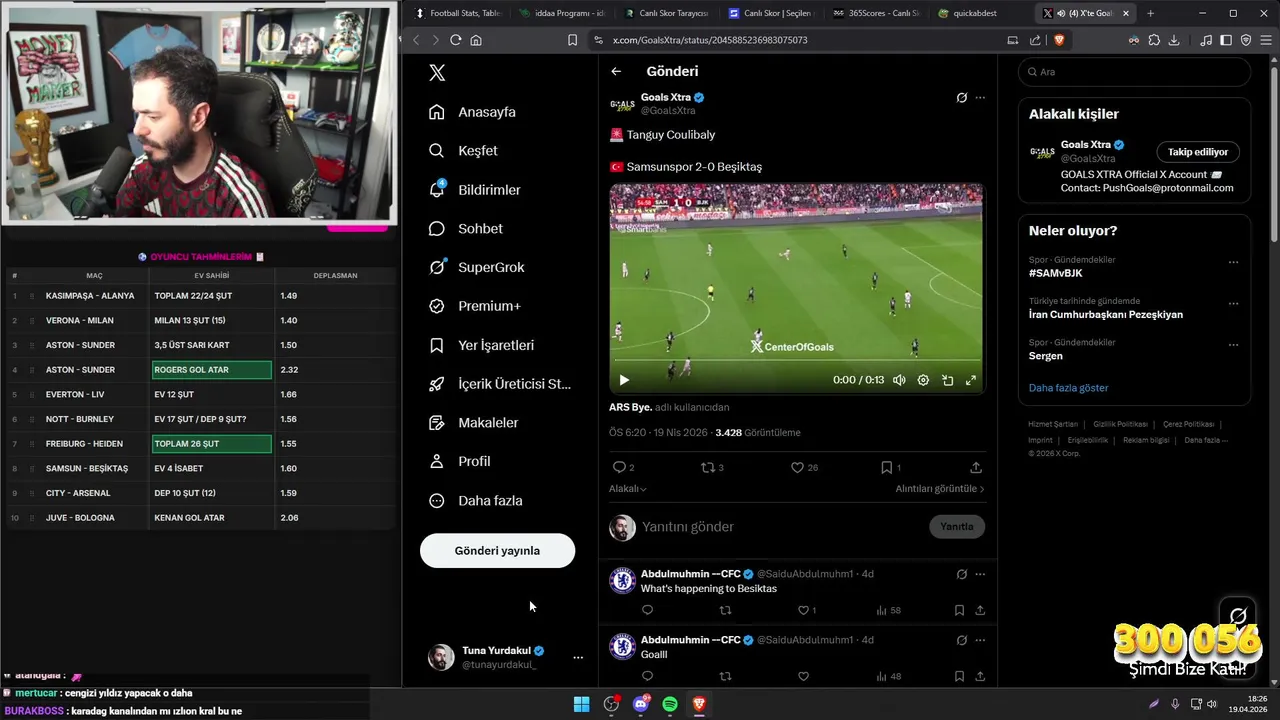
Task: Seek on the video progress bar
Action: [x=796, y=361]
